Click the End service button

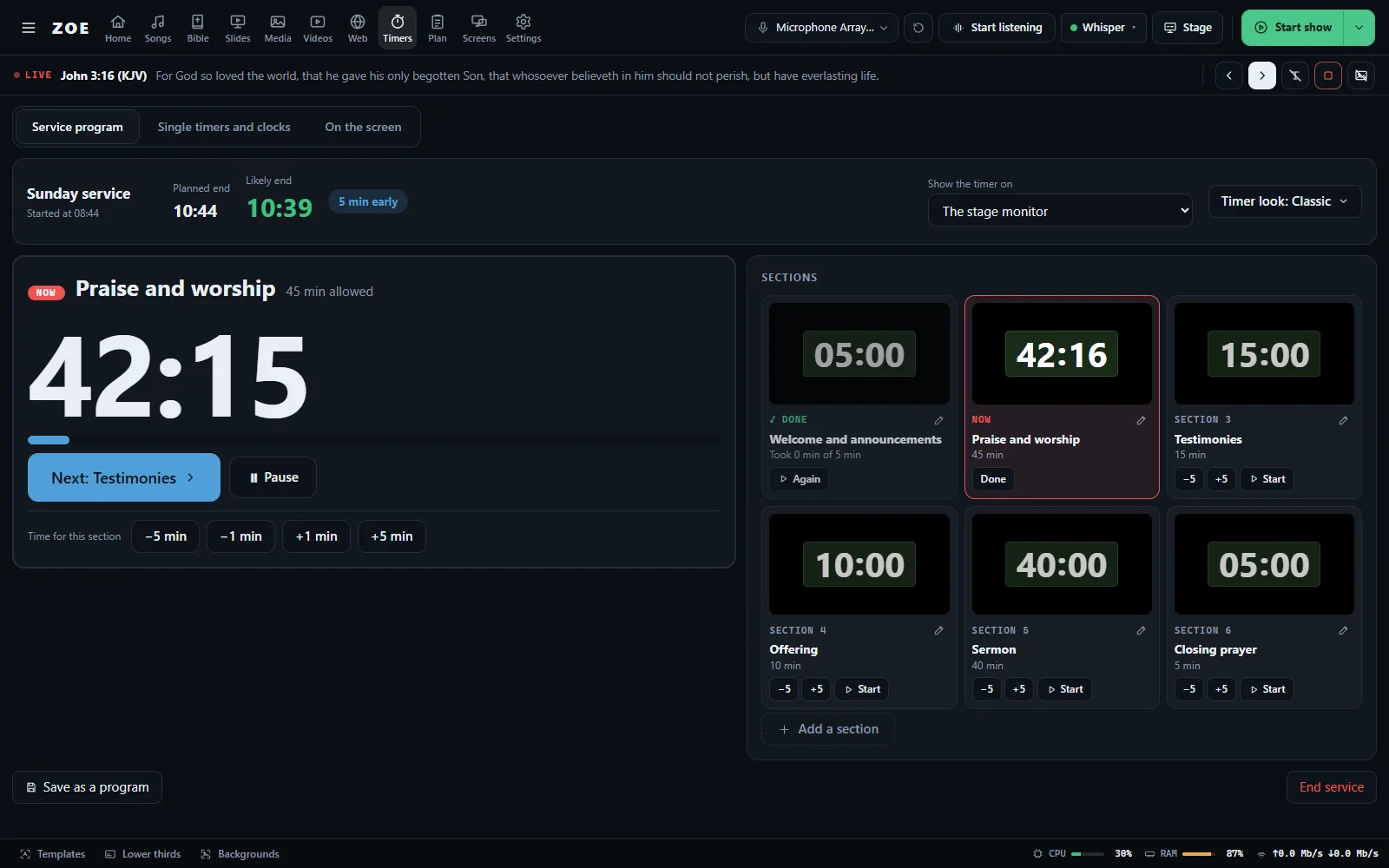[x=1332, y=787]
